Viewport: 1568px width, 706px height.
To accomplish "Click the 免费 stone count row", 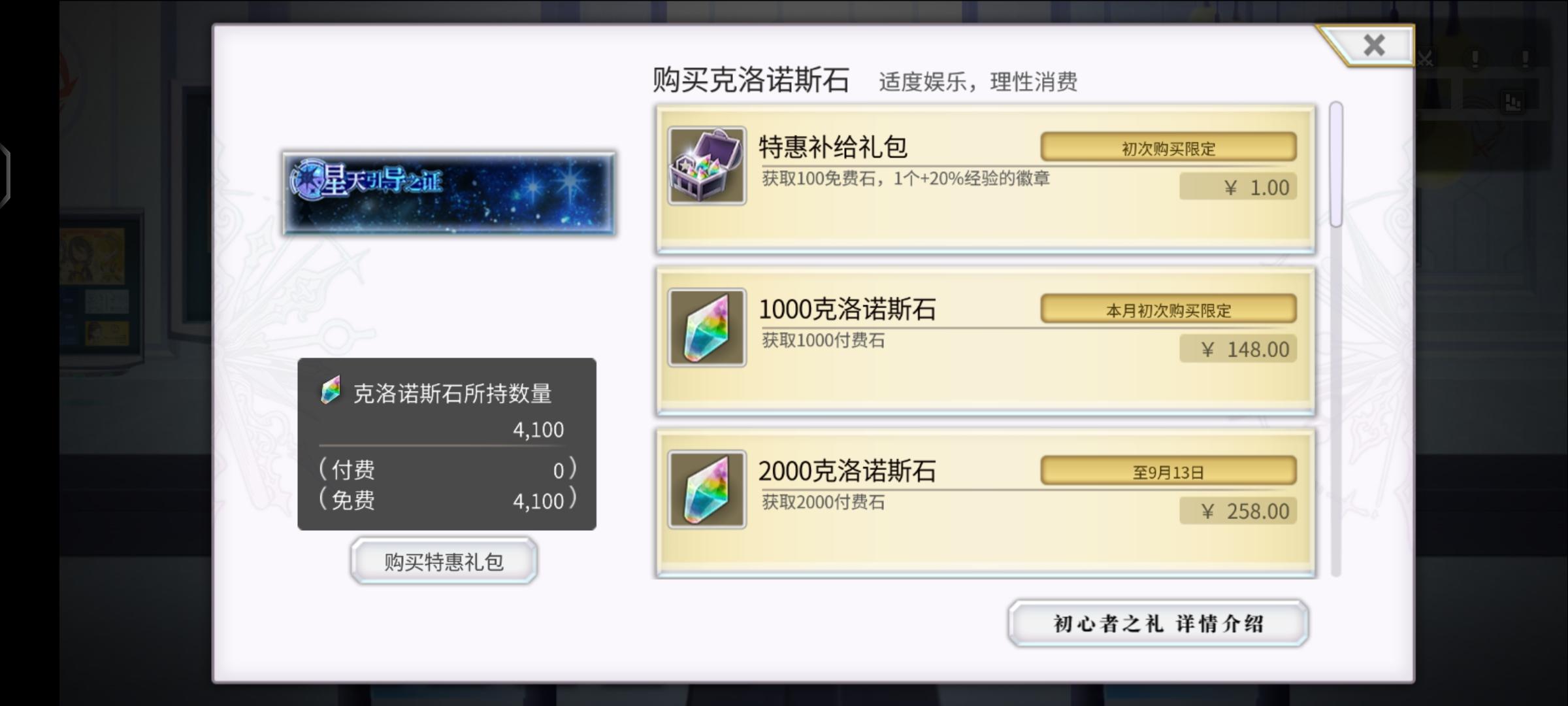I will click(x=447, y=500).
